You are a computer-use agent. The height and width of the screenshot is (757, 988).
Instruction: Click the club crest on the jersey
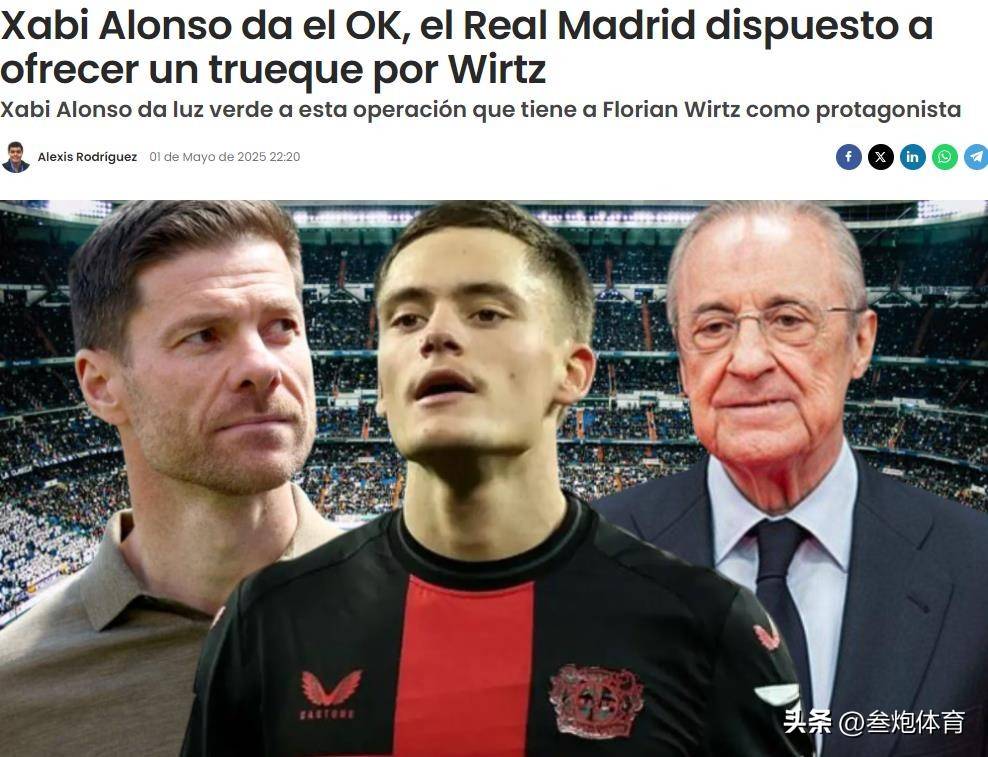tap(595, 700)
